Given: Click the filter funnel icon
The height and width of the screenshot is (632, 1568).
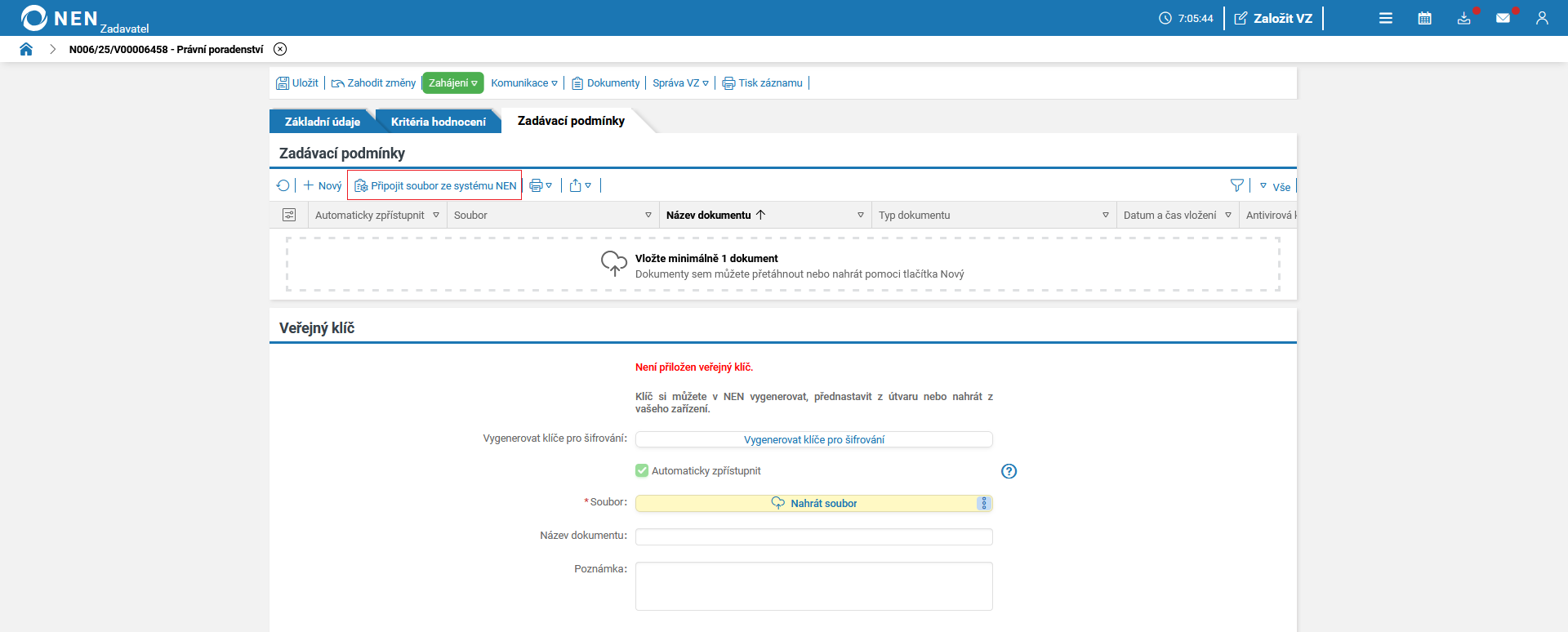Looking at the screenshot, I should (1236, 185).
